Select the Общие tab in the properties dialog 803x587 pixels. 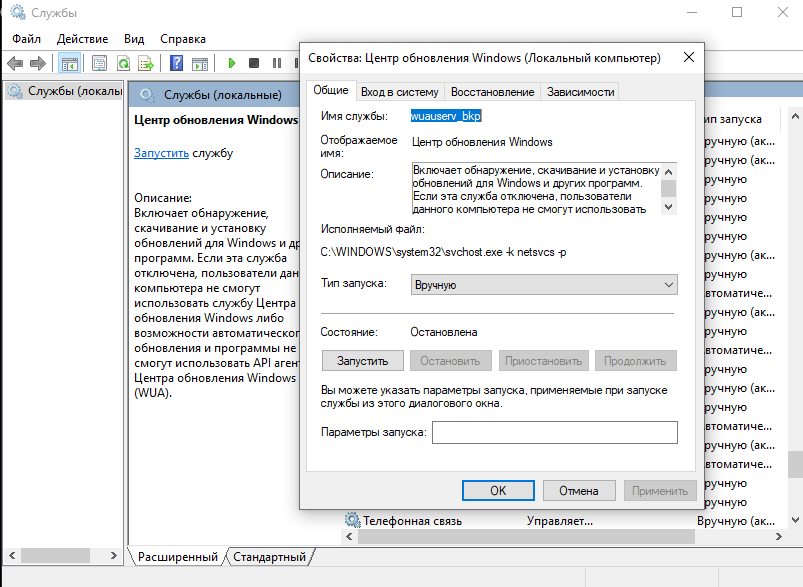point(331,90)
